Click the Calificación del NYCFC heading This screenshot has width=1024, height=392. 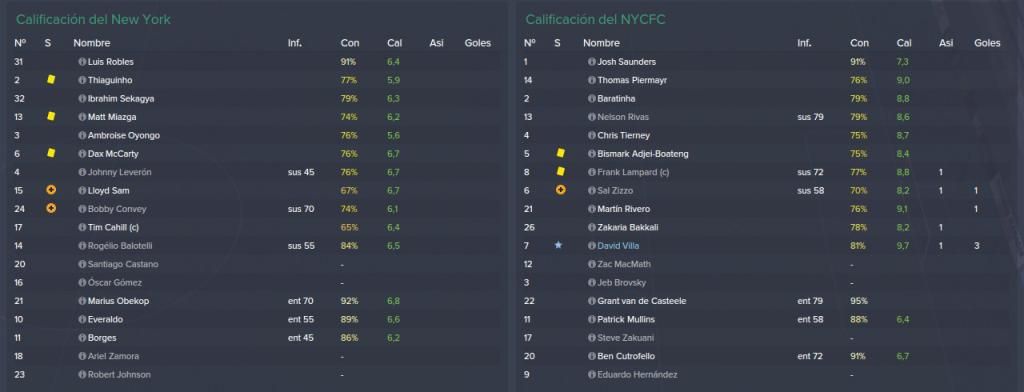coord(595,20)
